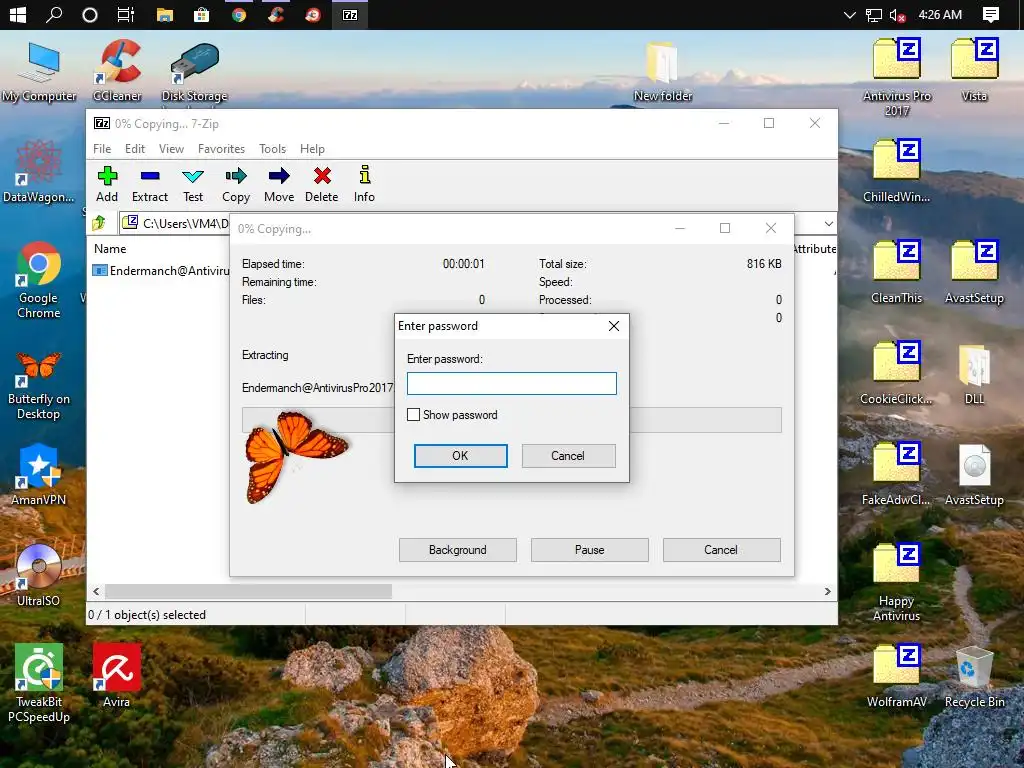
Task: Select the Happy Antivirus archive icon
Action: (x=897, y=583)
